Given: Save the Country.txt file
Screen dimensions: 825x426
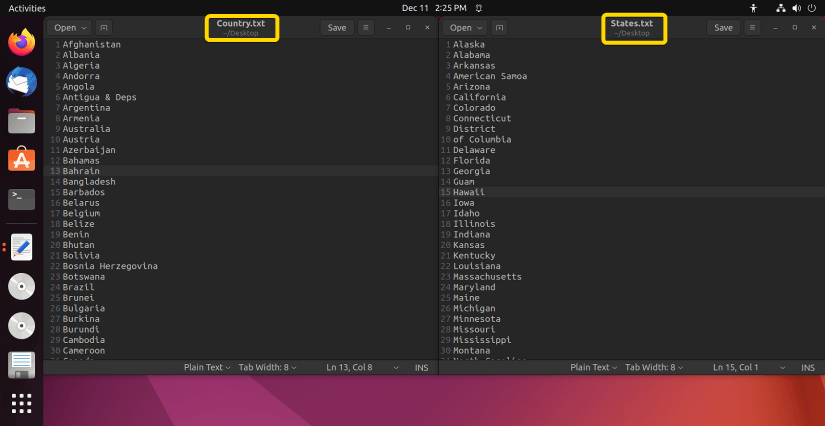Looking at the screenshot, I should pos(337,27).
